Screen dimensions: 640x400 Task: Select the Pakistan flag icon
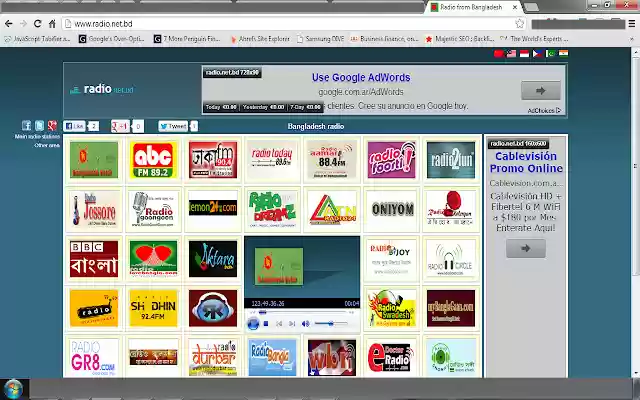(x=551, y=53)
